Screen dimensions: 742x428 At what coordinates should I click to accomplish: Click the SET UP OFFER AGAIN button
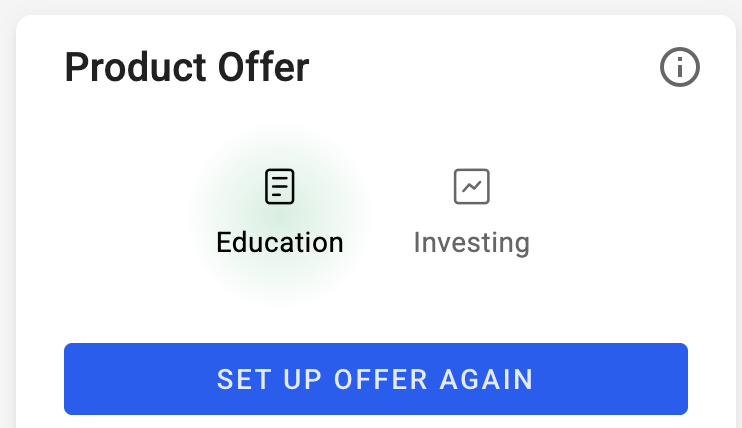click(x=376, y=379)
